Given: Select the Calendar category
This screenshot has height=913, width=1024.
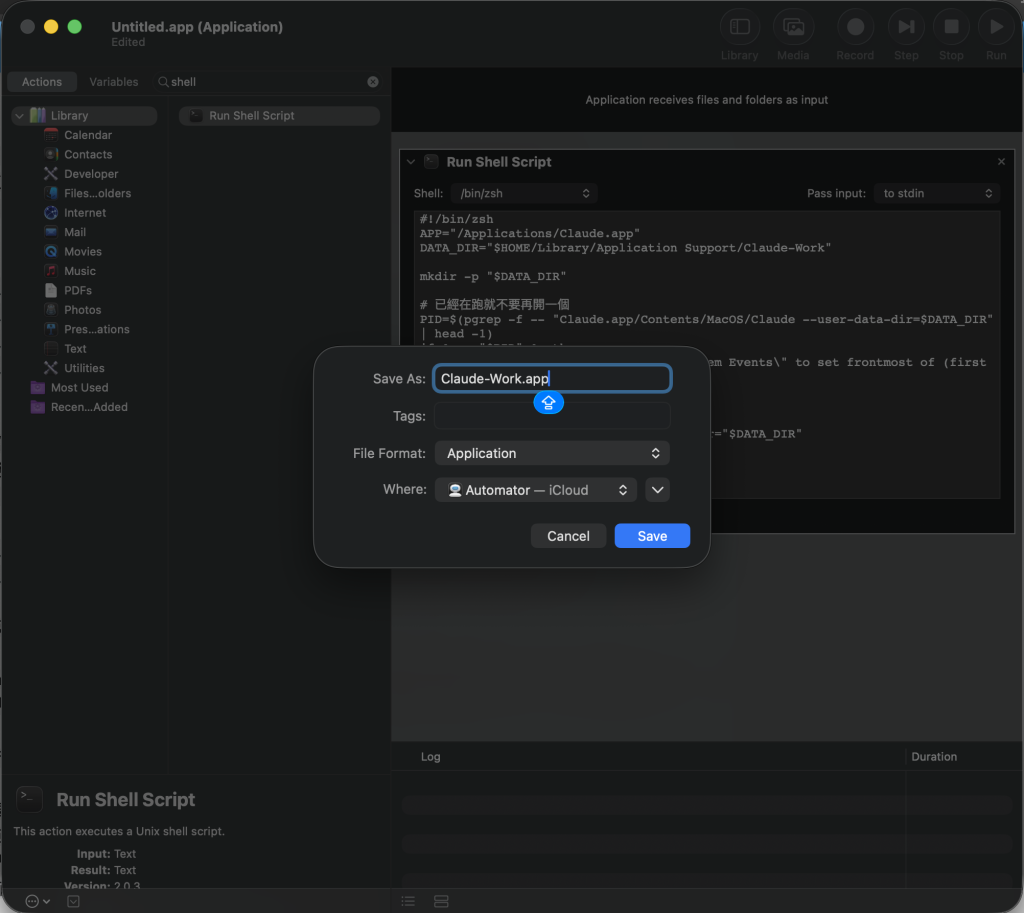Looking at the screenshot, I should (x=88, y=135).
